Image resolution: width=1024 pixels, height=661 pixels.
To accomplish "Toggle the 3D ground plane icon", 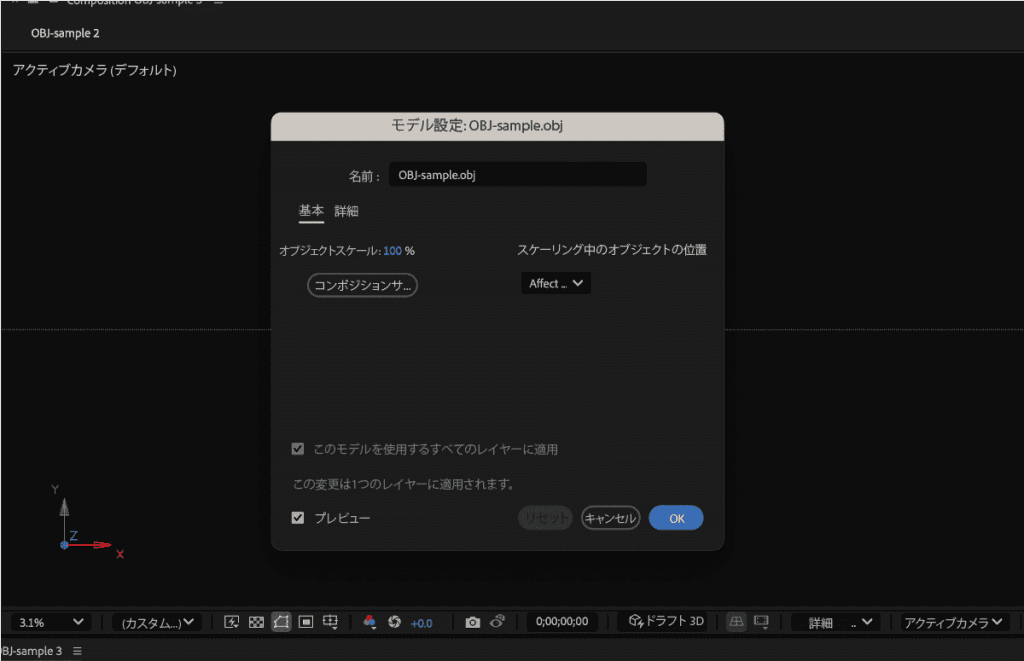I will click(x=736, y=622).
